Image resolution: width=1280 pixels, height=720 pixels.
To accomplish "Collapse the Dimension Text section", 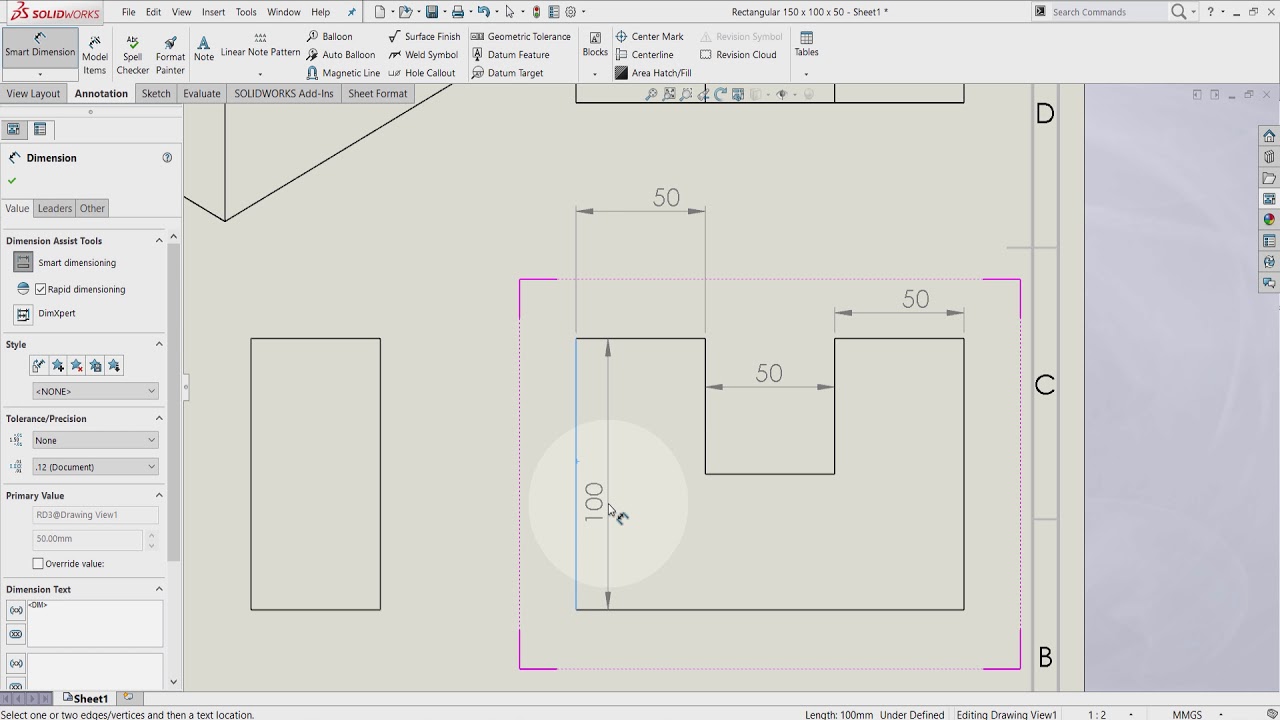I will [x=159, y=589].
